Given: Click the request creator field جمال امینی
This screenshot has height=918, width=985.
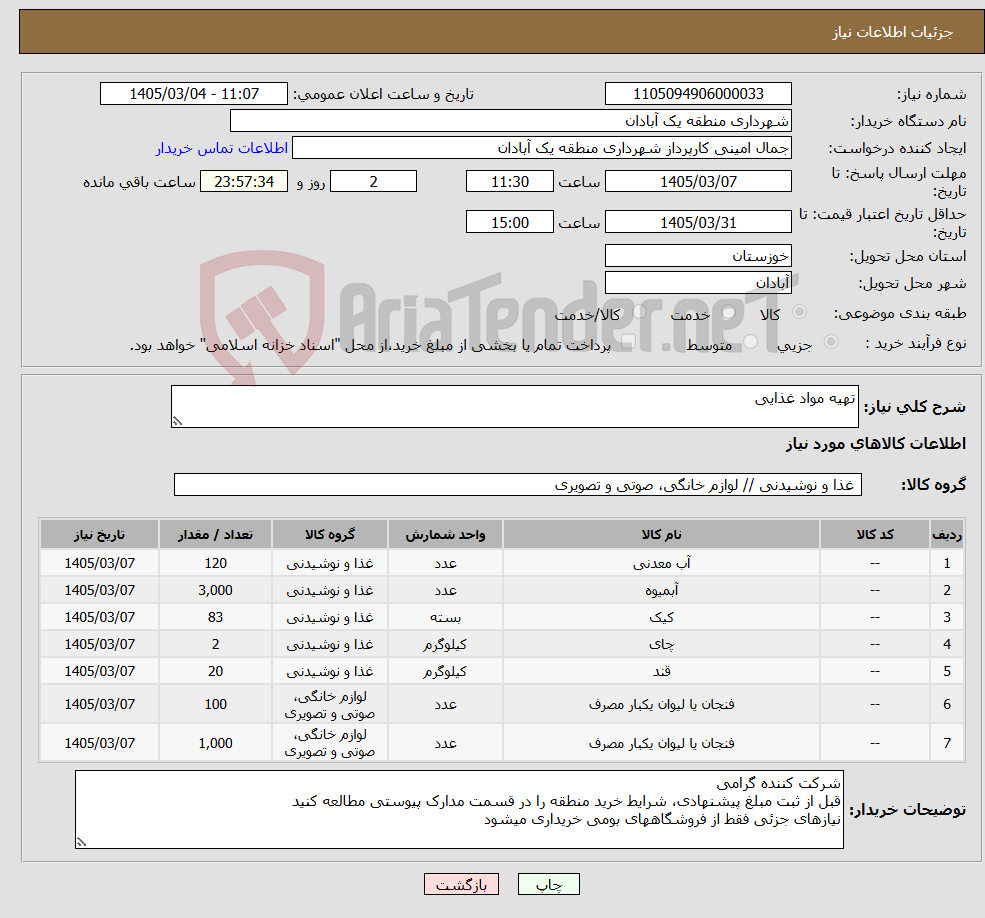Looking at the screenshot, I should click(541, 148).
